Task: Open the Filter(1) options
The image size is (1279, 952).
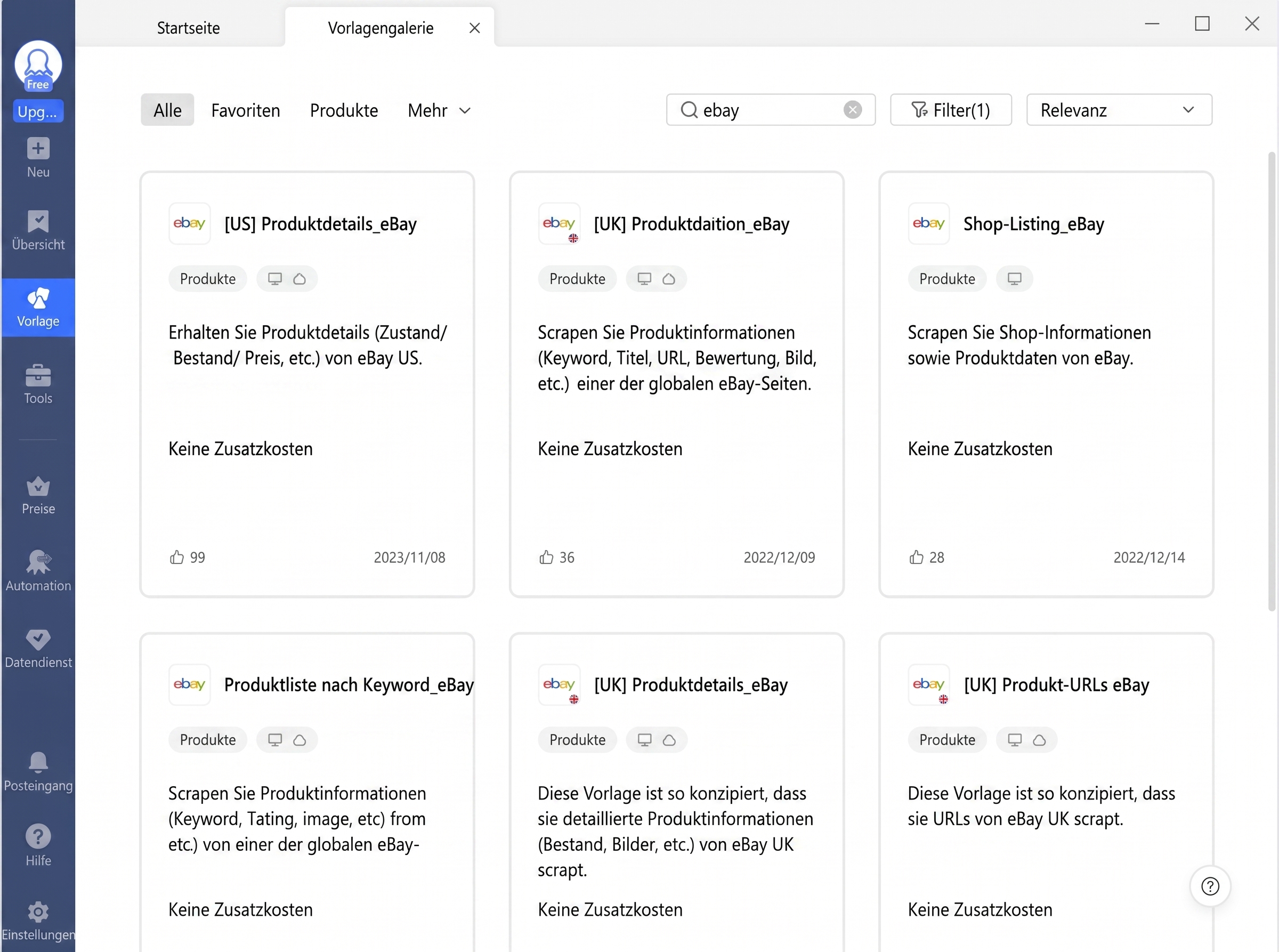Action: click(x=951, y=109)
